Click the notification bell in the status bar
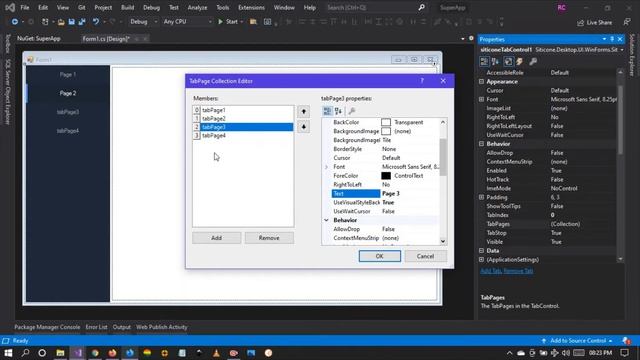 point(626,340)
